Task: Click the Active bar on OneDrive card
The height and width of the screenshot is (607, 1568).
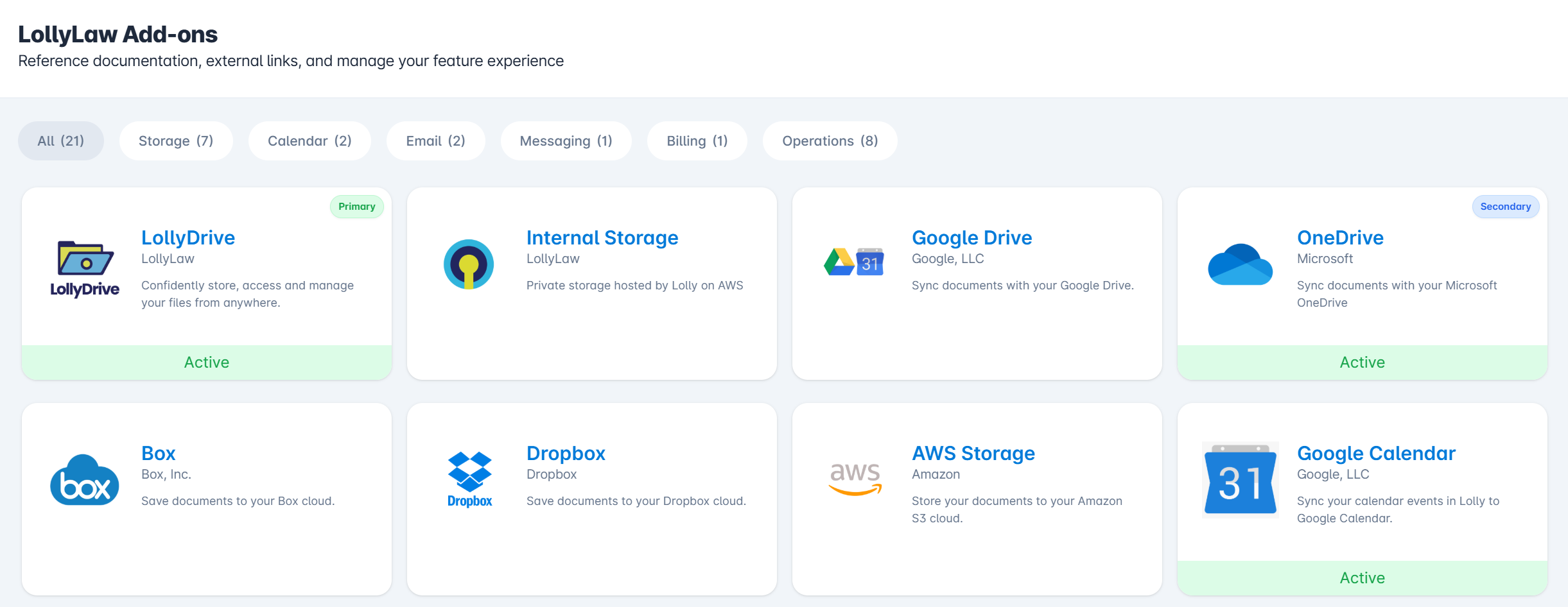Action: tap(1362, 363)
